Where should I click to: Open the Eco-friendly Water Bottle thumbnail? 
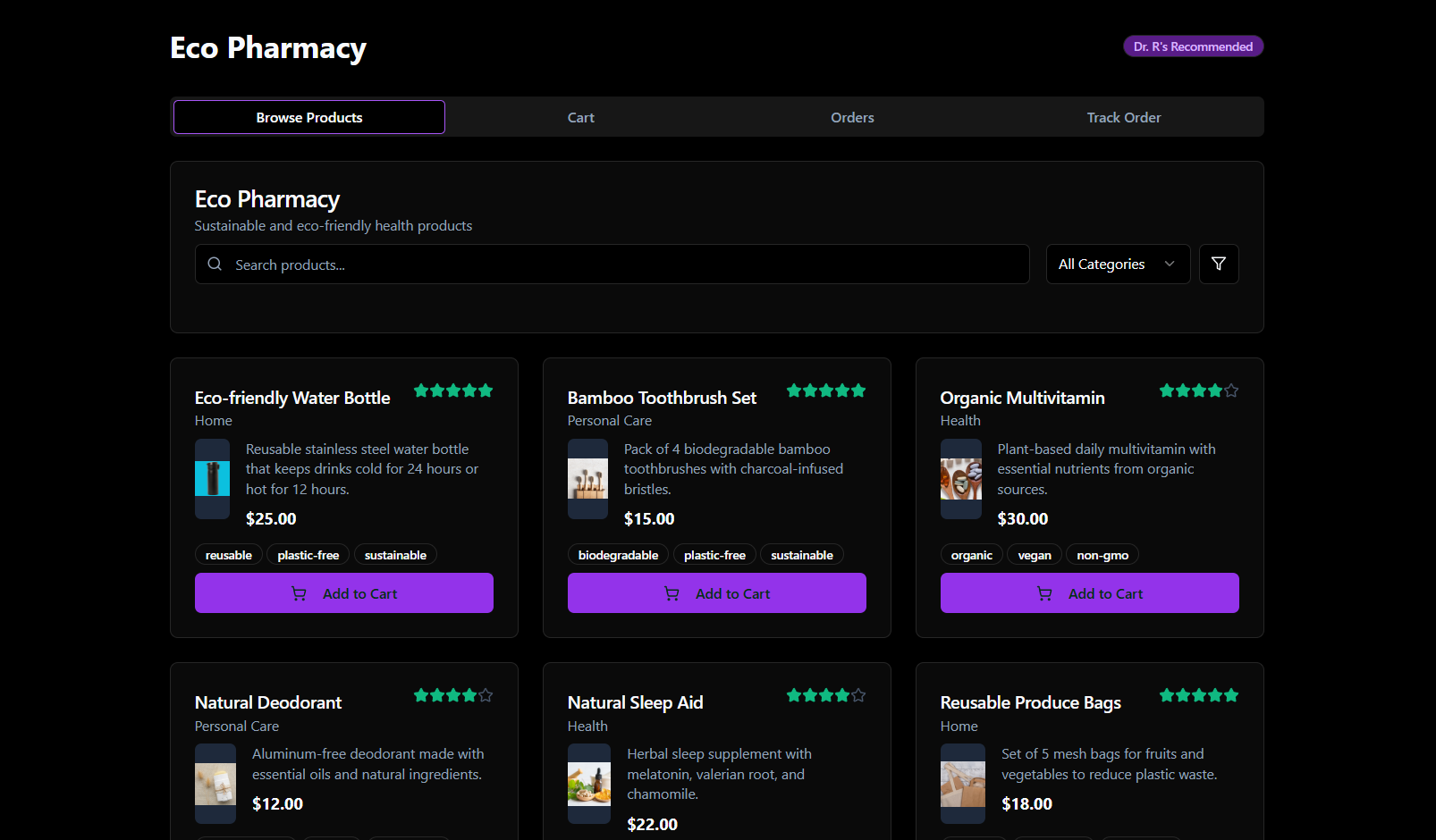click(x=213, y=479)
